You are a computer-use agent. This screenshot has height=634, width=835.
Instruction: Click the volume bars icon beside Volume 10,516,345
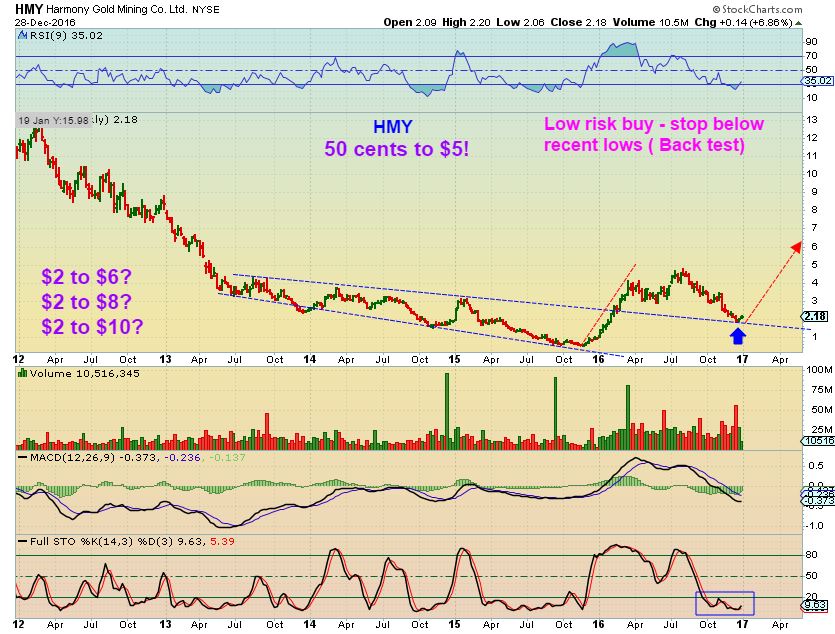(22, 373)
